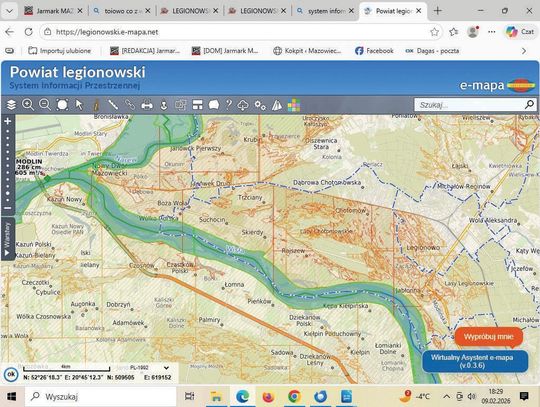This screenshot has height=407, width=540.
Task: Open Firefox from the taskbar
Action: click(268, 397)
